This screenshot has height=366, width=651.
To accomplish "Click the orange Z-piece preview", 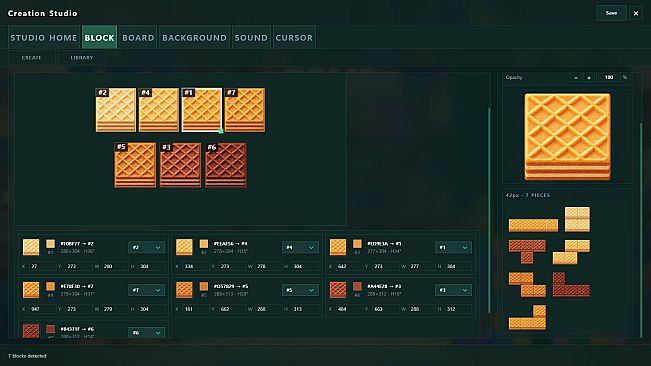I will 527,284.
